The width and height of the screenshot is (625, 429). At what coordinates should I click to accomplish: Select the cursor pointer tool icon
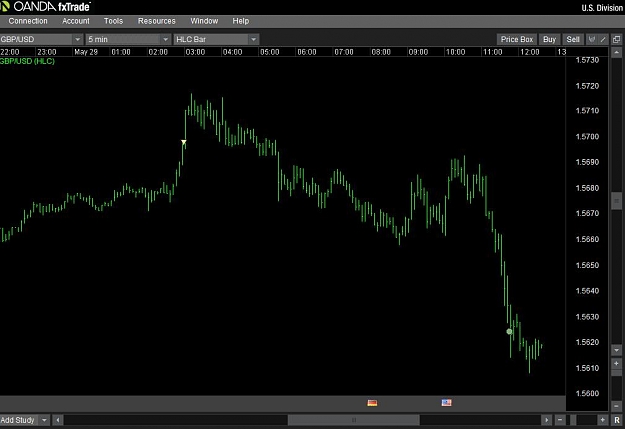tap(592, 39)
